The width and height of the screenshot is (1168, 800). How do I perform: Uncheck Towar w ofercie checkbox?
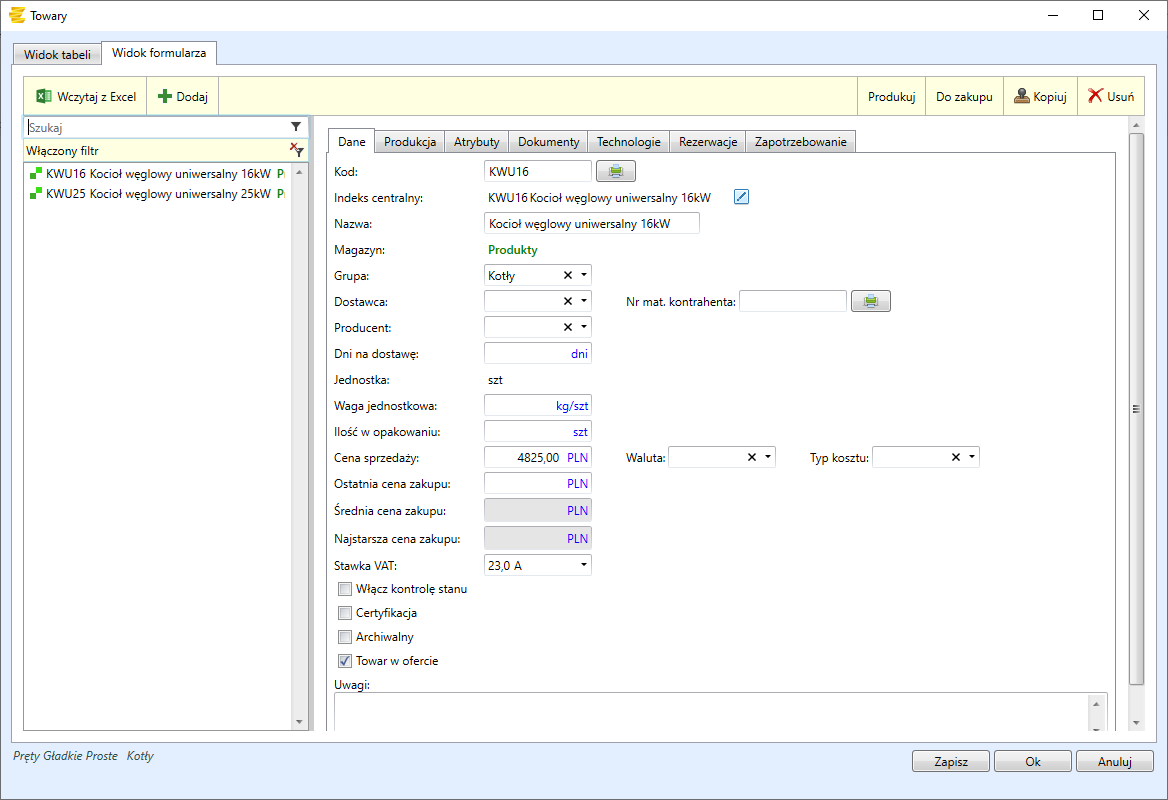pos(345,661)
